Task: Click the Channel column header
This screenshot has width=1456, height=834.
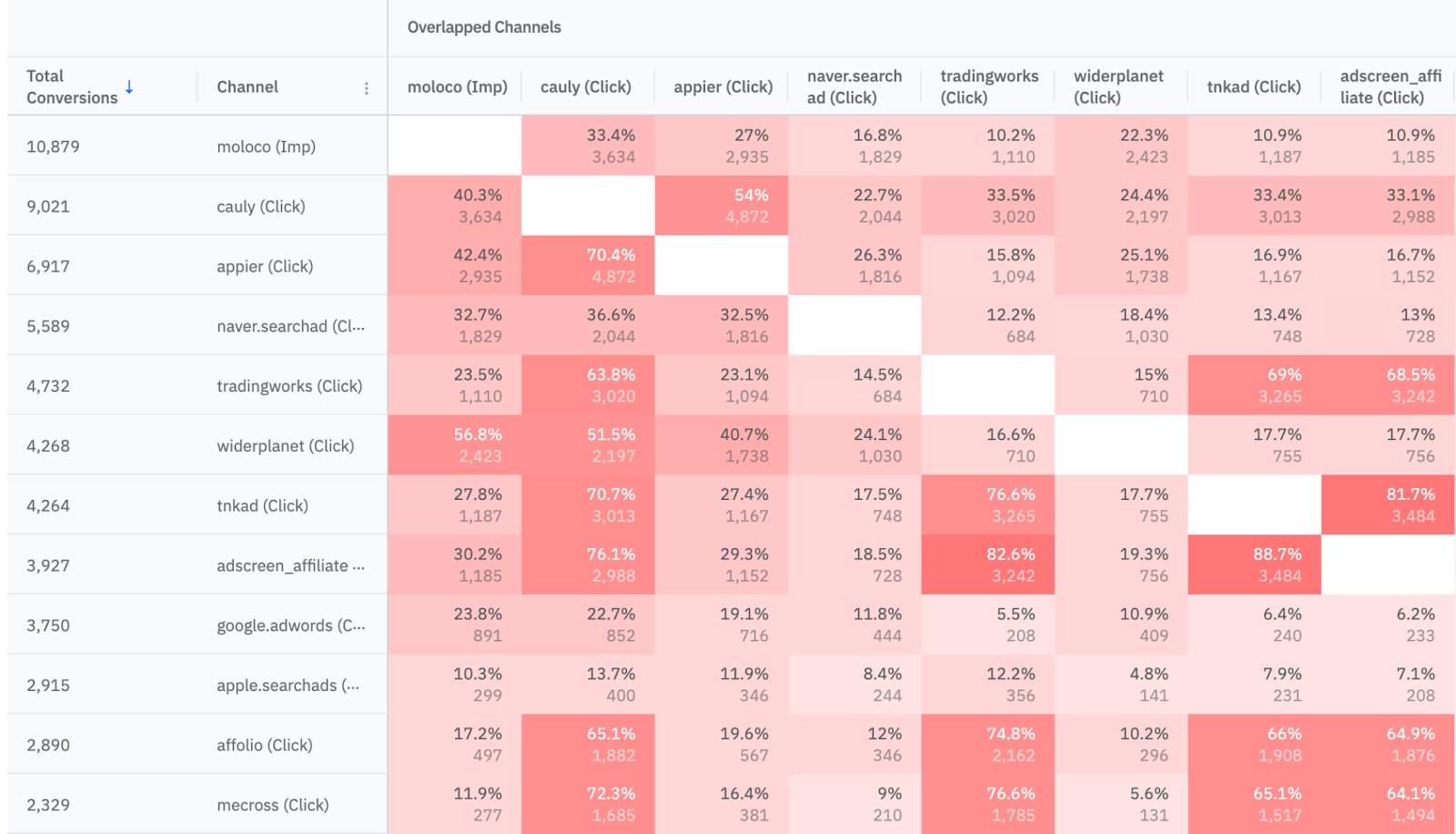Action: [248, 87]
